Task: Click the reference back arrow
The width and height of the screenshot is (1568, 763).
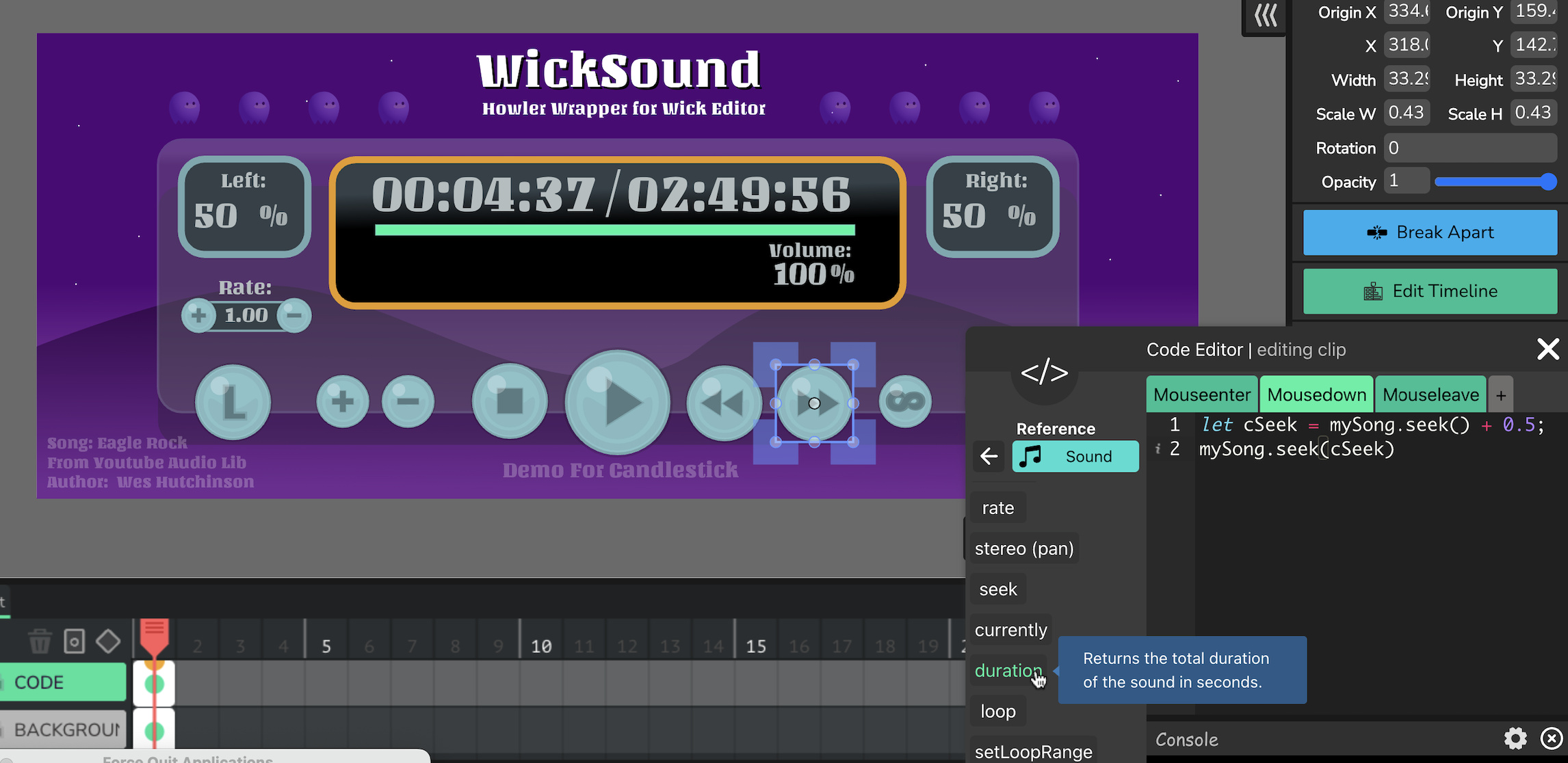Action: tap(989, 456)
